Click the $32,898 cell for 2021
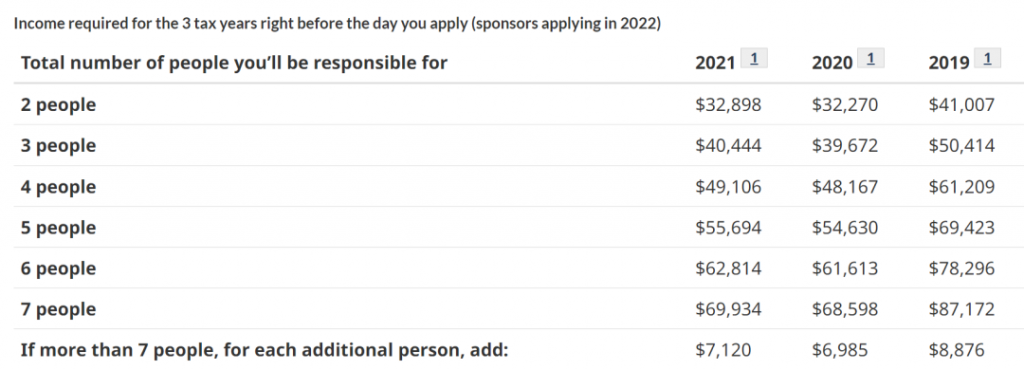 [x=728, y=104]
